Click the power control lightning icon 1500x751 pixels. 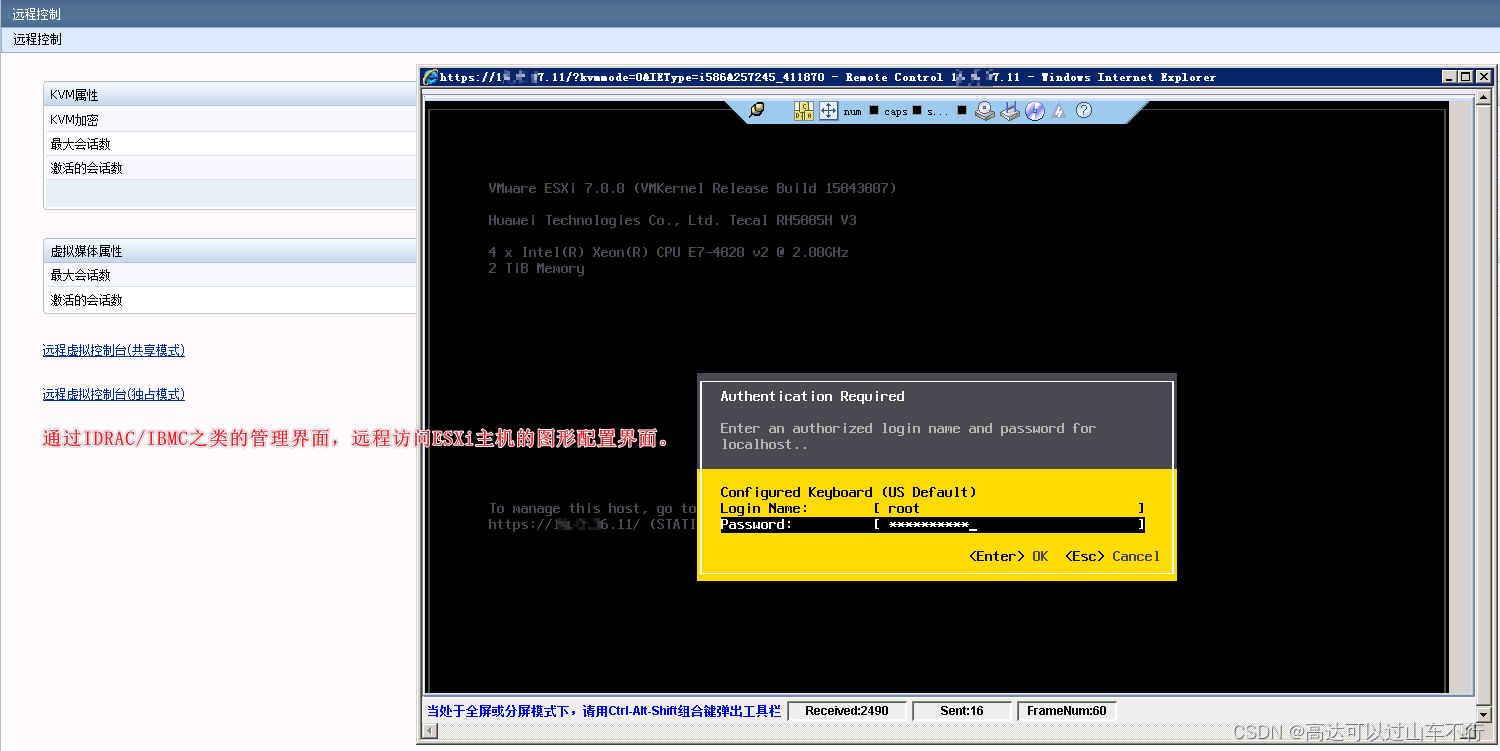(1058, 110)
